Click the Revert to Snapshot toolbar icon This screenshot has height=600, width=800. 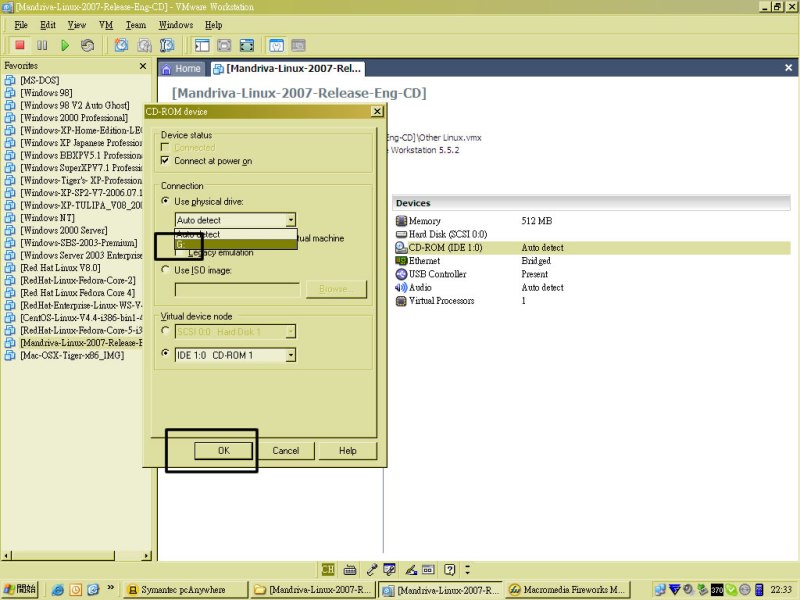[144, 45]
